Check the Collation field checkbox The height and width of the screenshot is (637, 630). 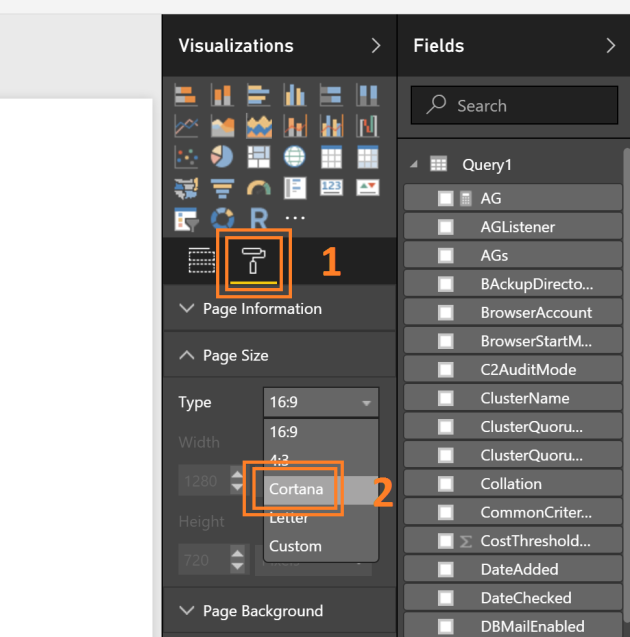pyautogui.click(x=446, y=484)
